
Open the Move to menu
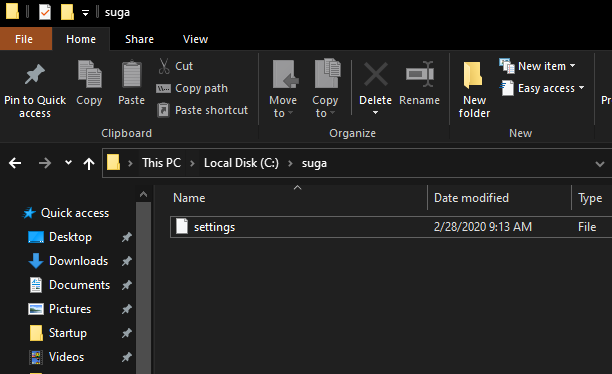(283, 89)
